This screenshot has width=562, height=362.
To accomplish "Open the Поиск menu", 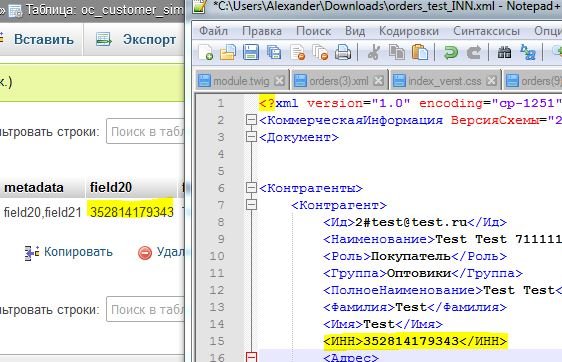I will point(314,31).
